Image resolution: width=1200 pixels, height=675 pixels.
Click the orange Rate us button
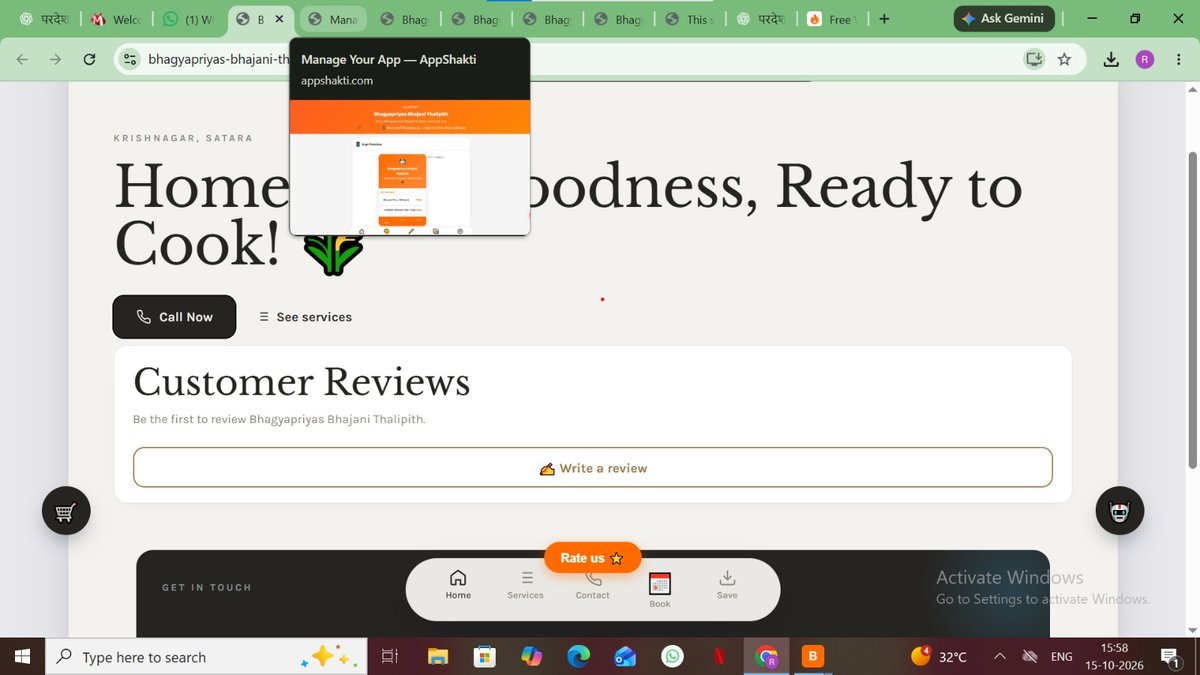tap(592, 558)
